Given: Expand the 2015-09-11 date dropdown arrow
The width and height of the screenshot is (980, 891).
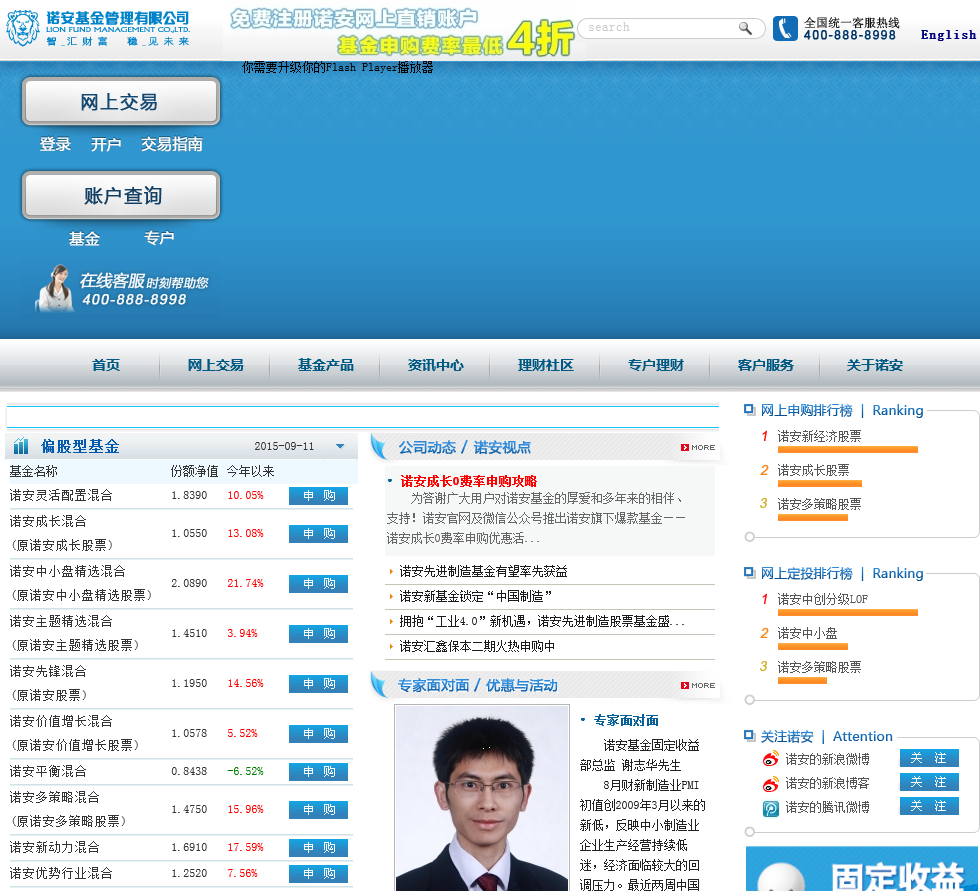Looking at the screenshot, I should coord(340,446).
